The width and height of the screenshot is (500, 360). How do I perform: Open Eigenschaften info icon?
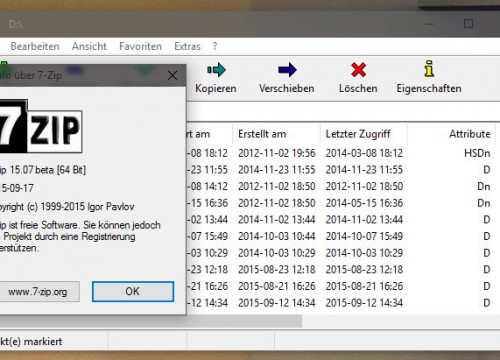[x=429, y=69]
